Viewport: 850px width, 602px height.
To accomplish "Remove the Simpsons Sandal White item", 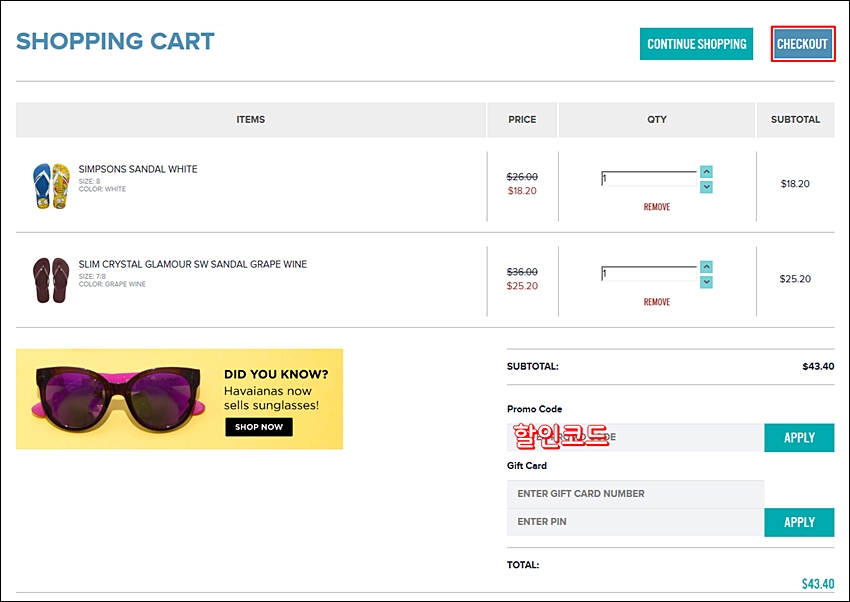I will (656, 207).
